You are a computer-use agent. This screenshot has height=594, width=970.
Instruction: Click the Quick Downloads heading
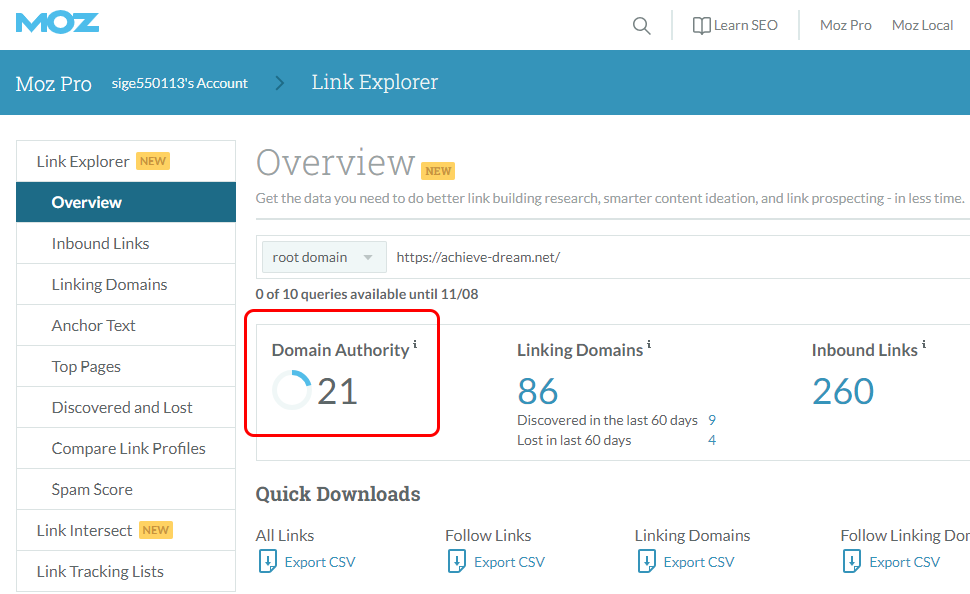coord(338,494)
